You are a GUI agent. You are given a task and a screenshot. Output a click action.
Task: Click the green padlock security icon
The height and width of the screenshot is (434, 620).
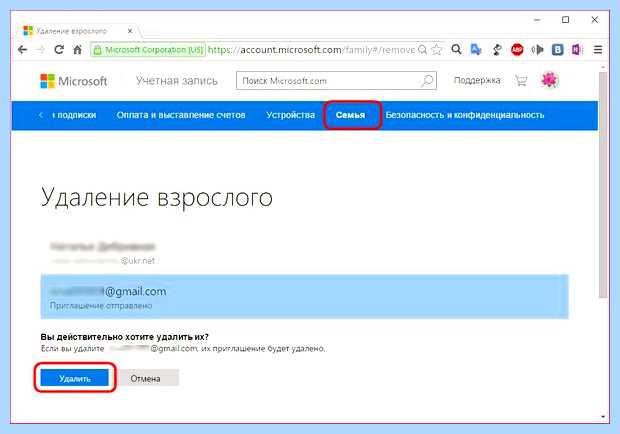click(x=97, y=50)
